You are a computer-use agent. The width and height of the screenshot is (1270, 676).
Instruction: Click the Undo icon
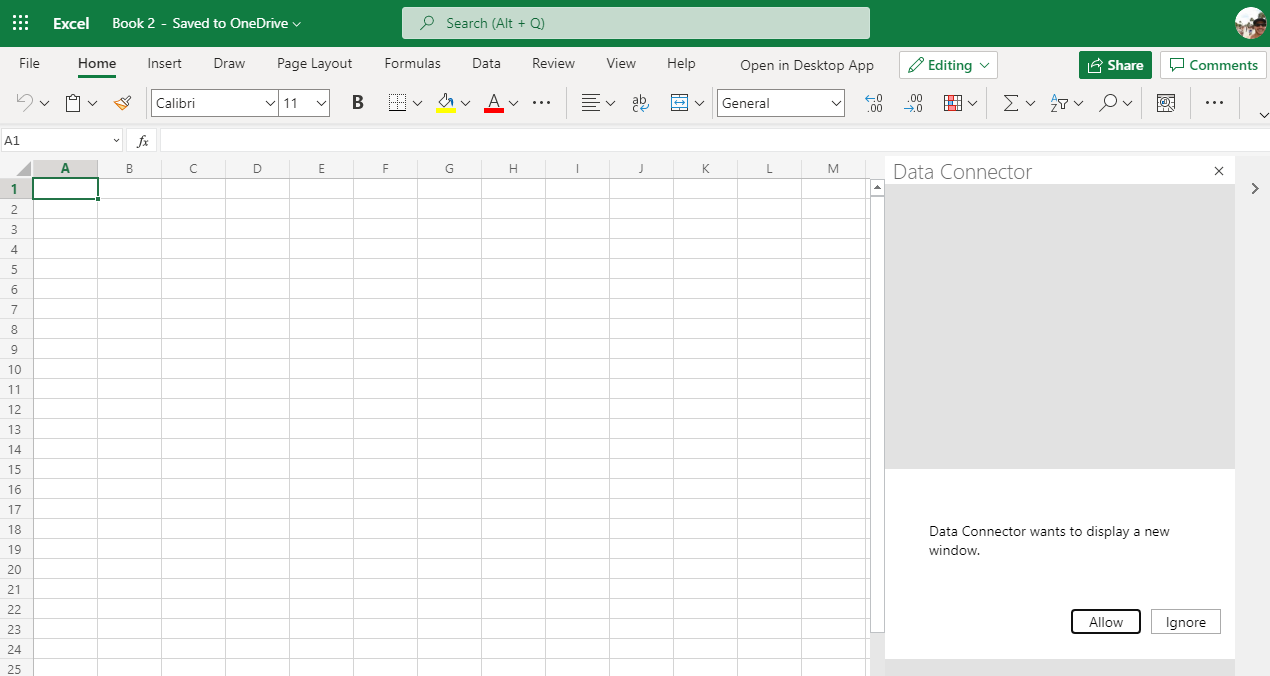pos(25,103)
